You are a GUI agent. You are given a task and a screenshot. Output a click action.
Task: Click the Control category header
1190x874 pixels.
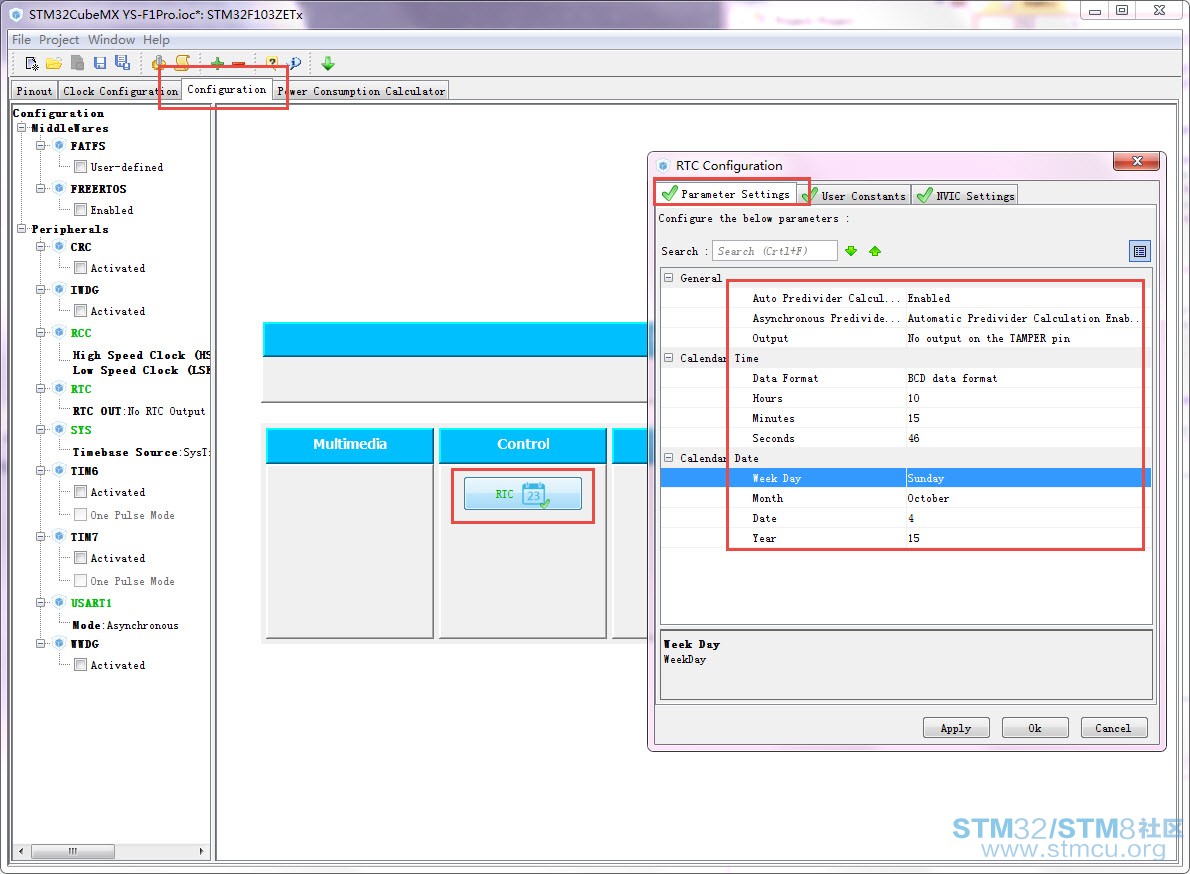pyautogui.click(x=523, y=445)
